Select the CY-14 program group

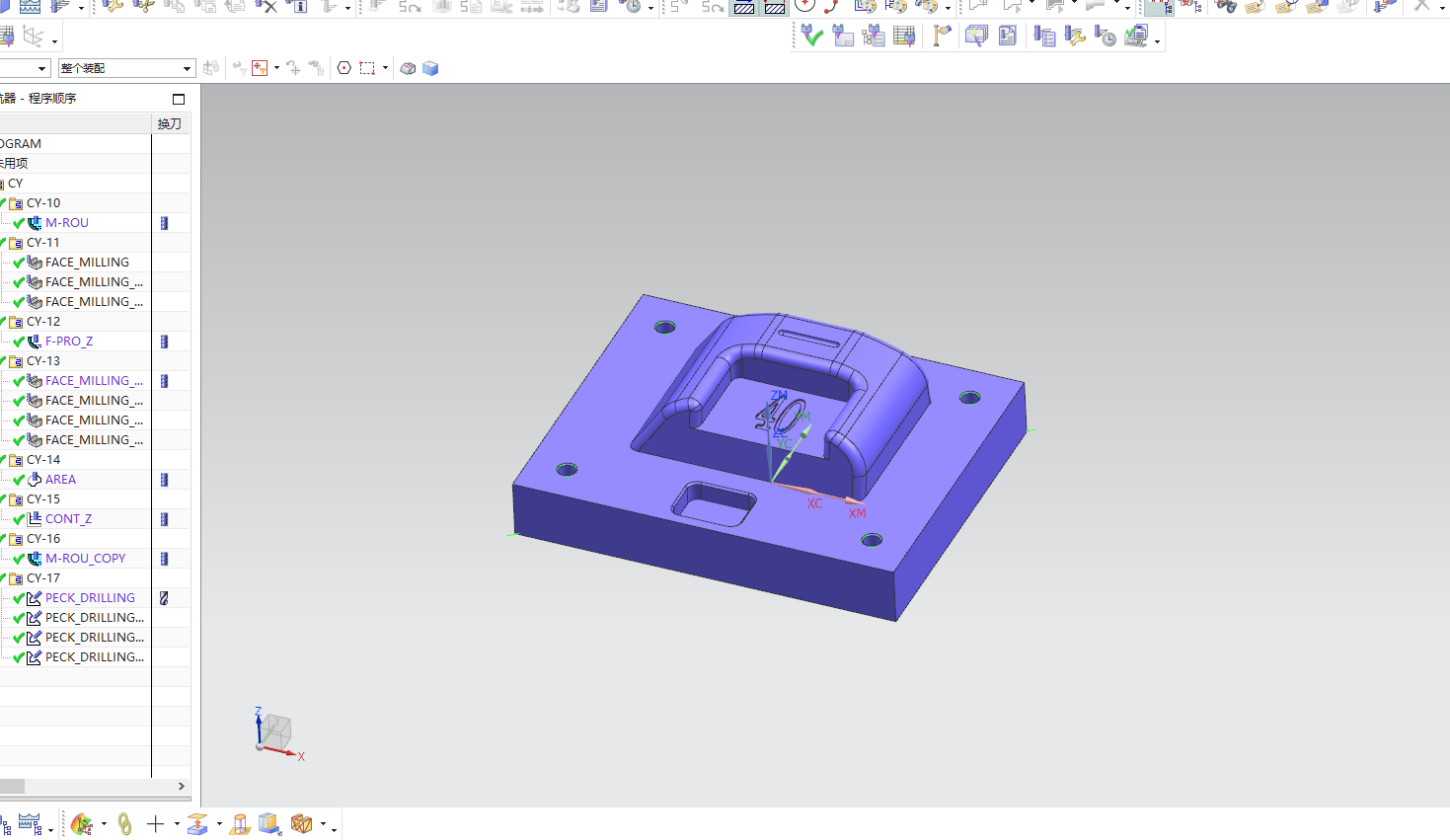tap(43, 460)
